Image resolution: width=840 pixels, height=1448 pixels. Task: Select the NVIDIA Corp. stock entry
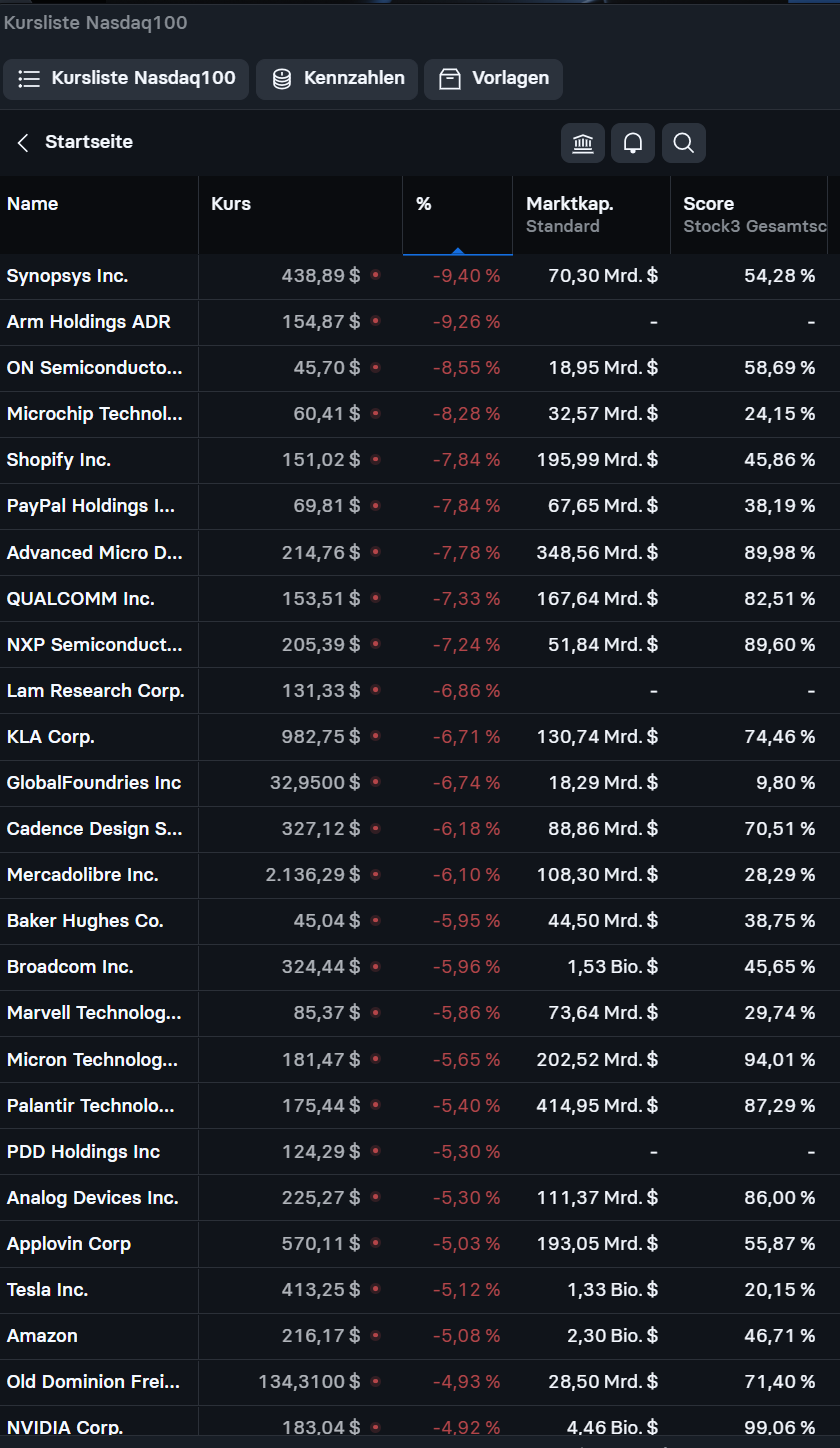coord(65,1427)
